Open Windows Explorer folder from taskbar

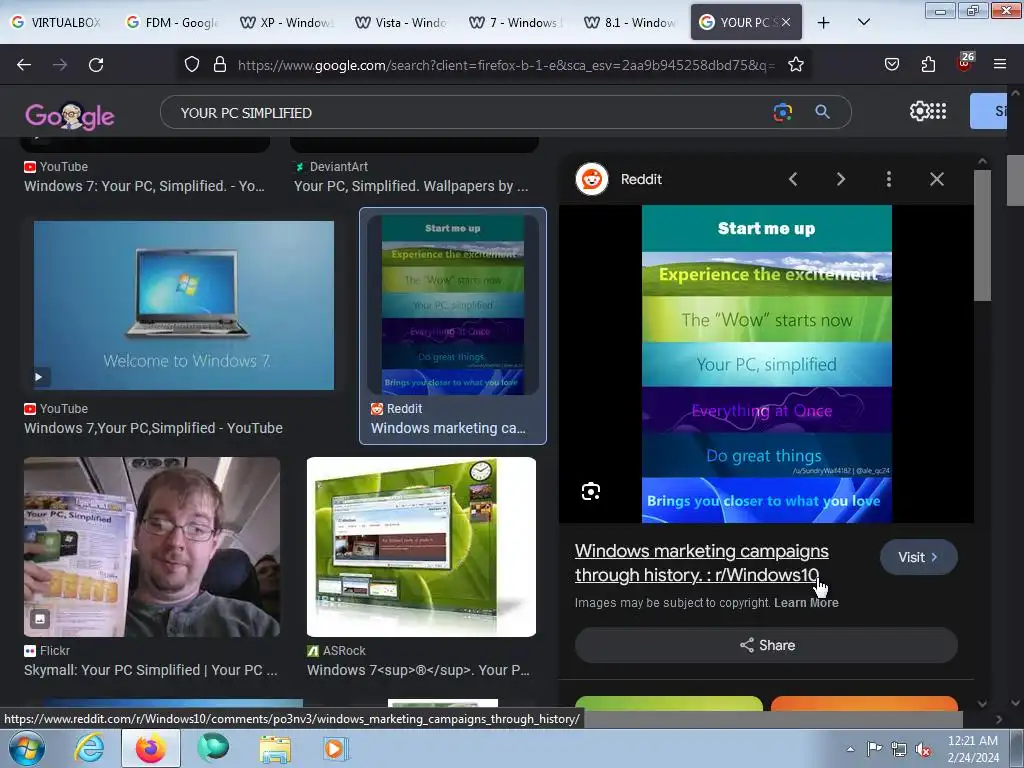point(275,748)
